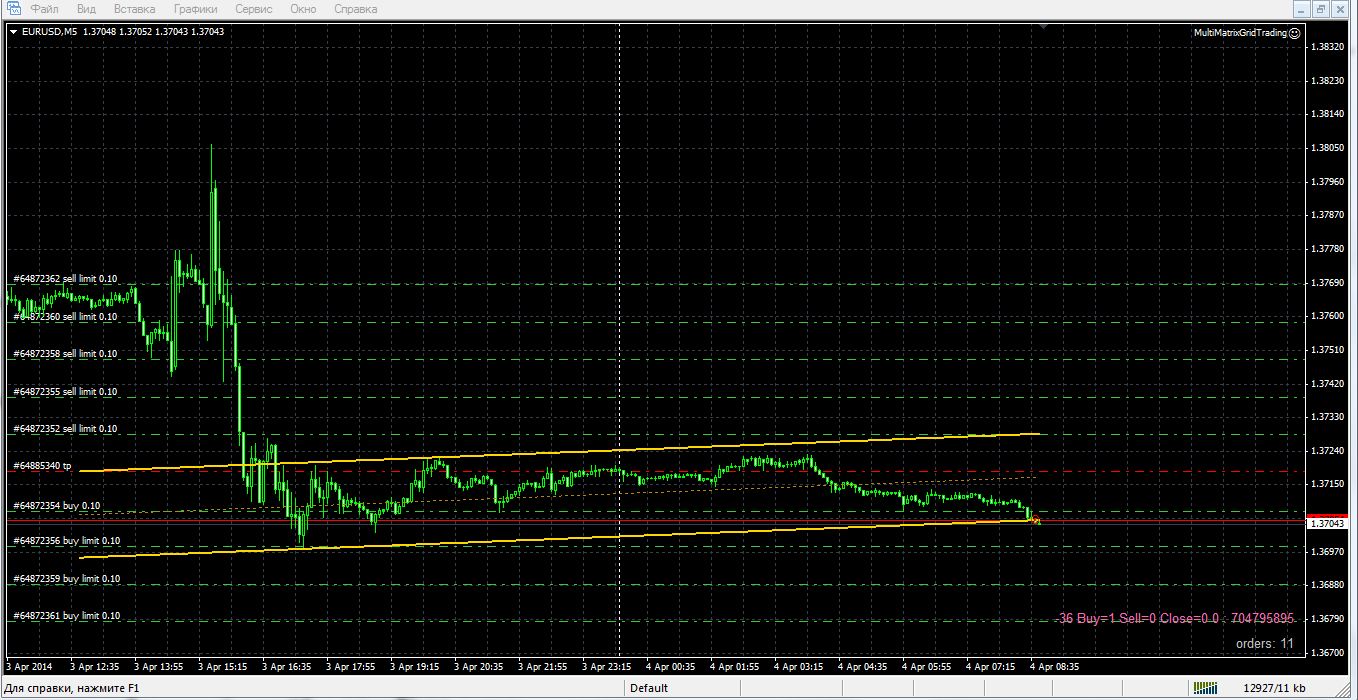Click the EURUSD,M5 price header text

[123, 32]
